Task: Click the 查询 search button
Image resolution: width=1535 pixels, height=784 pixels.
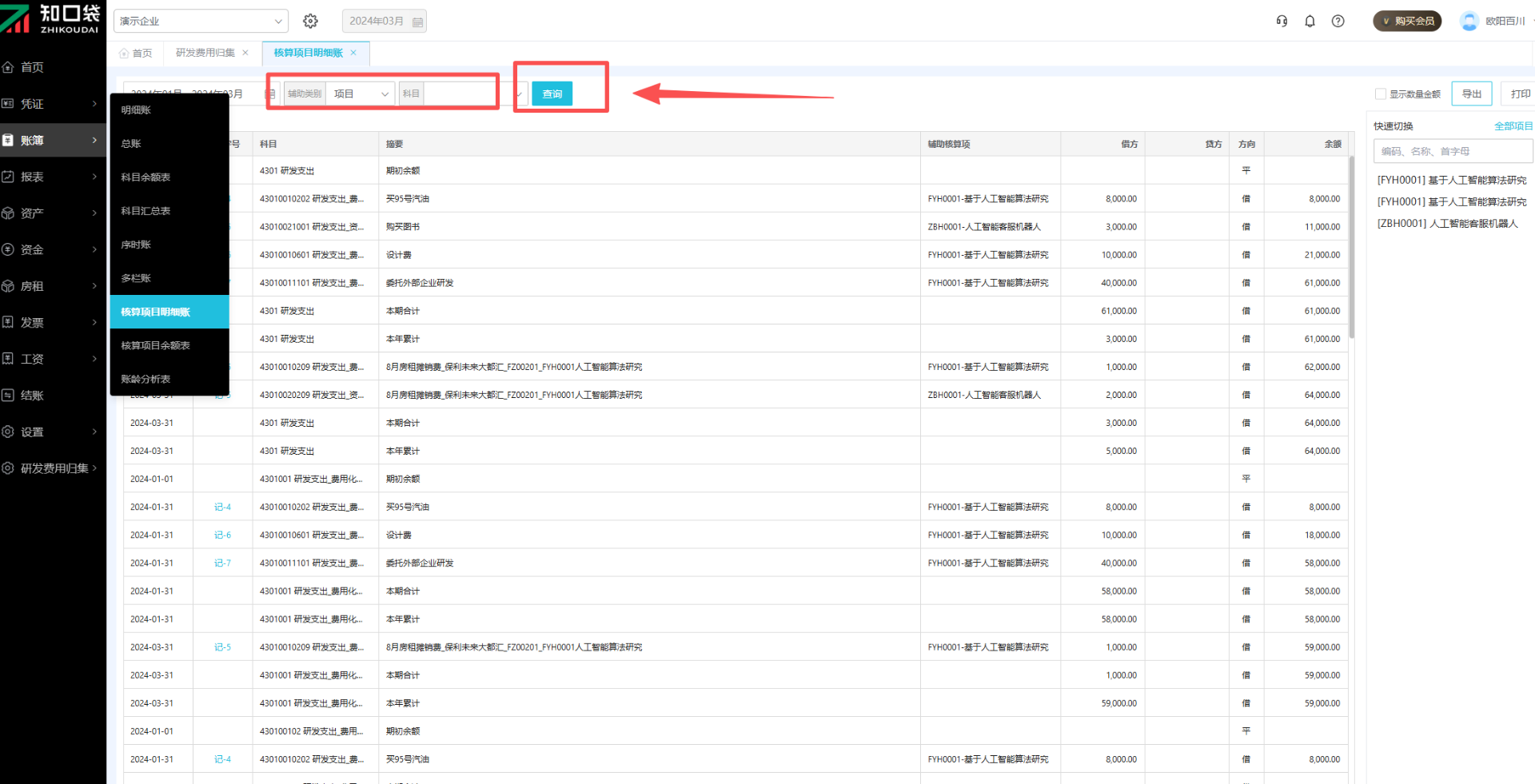Action: point(552,94)
